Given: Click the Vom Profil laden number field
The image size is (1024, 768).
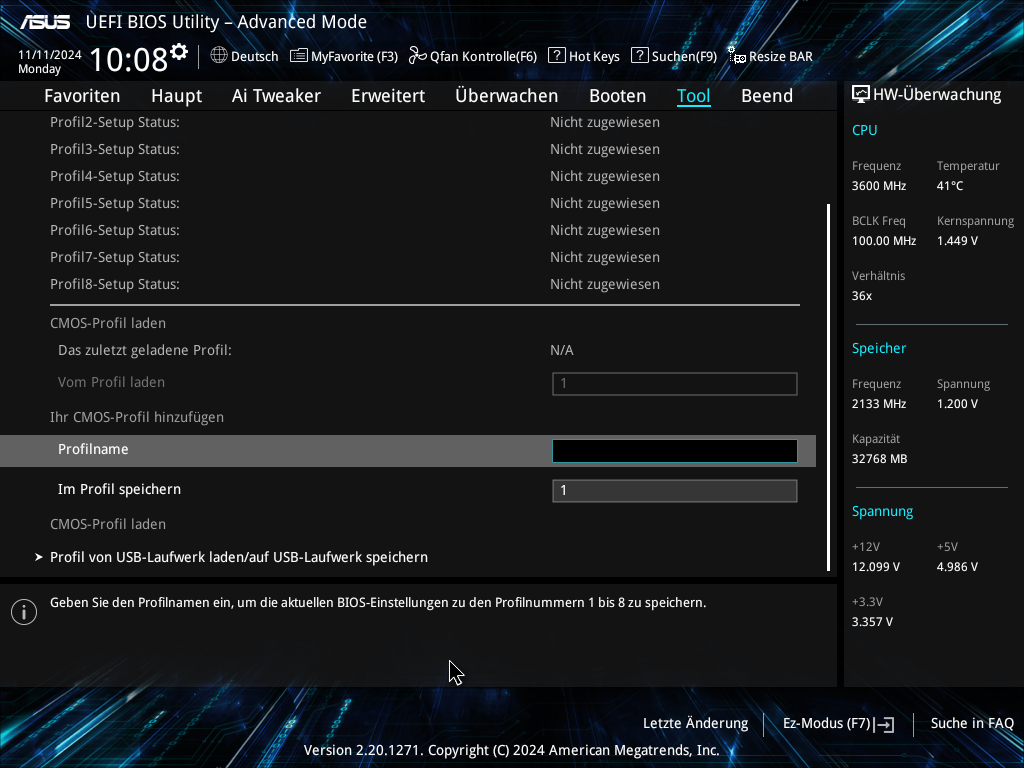Looking at the screenshot, I should [675, 383].
